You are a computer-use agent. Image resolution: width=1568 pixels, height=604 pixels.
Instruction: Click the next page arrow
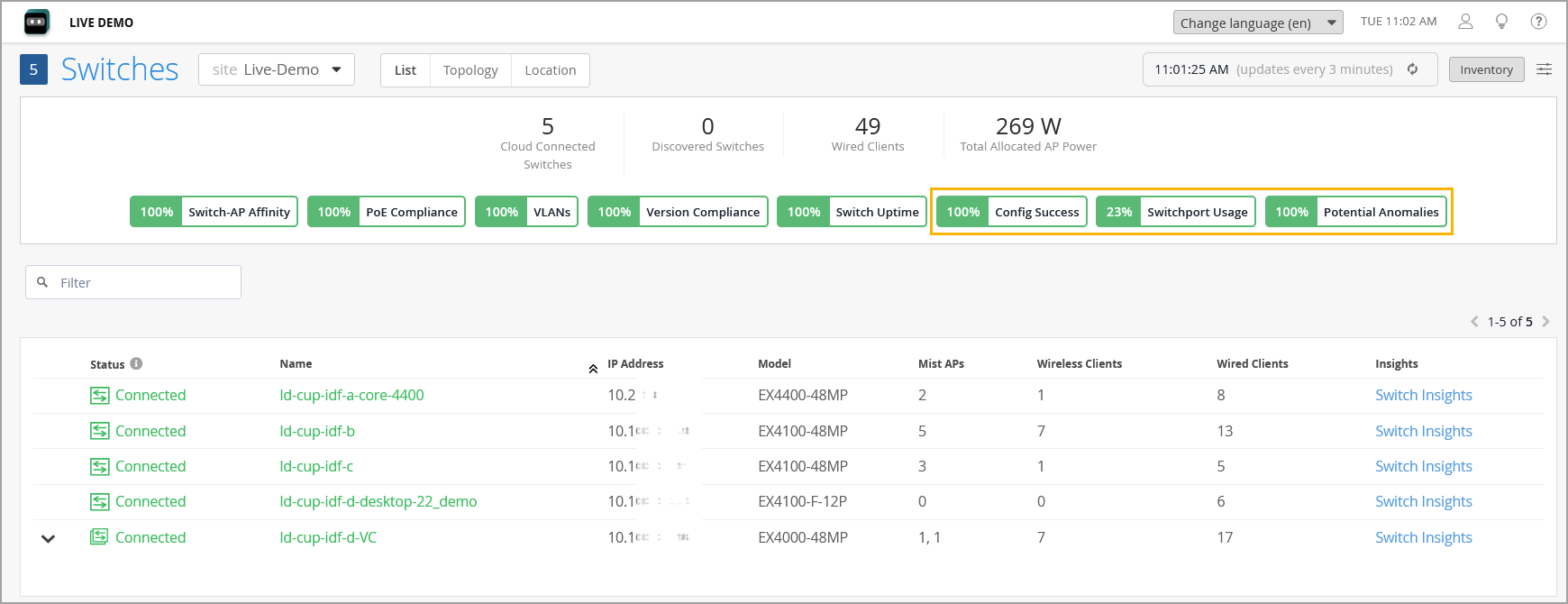click(1545, 321)
